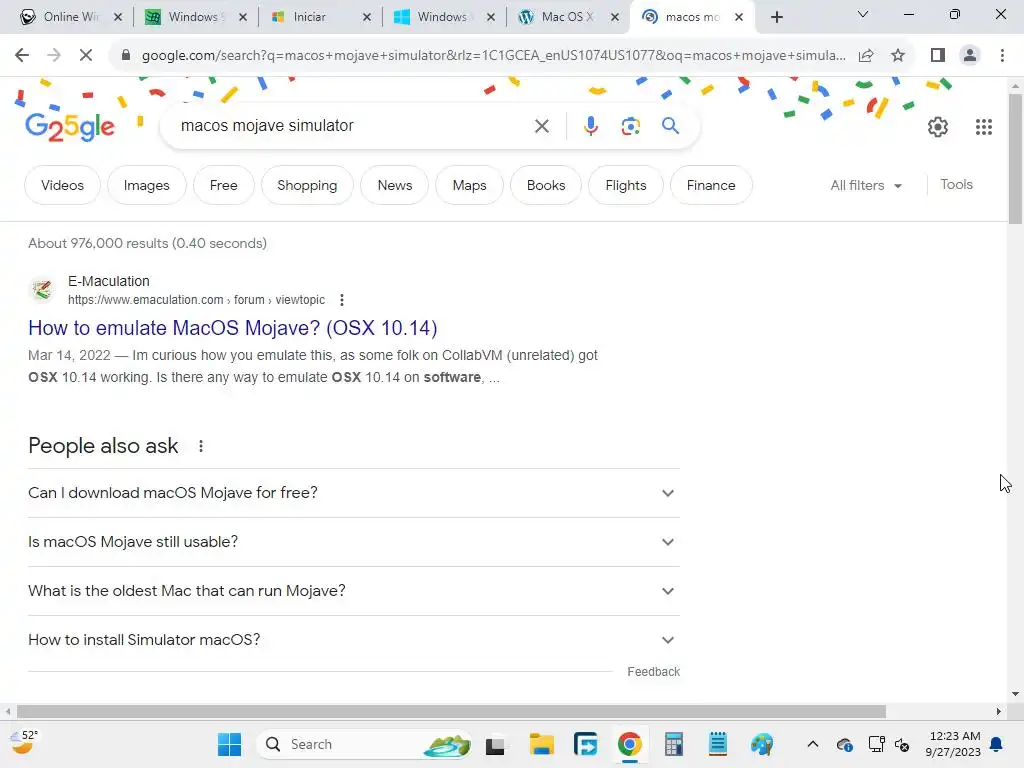This screenshot has height=768, width=1024.
Task: Submit search with the magnifier icon
Action: (670, 125)
